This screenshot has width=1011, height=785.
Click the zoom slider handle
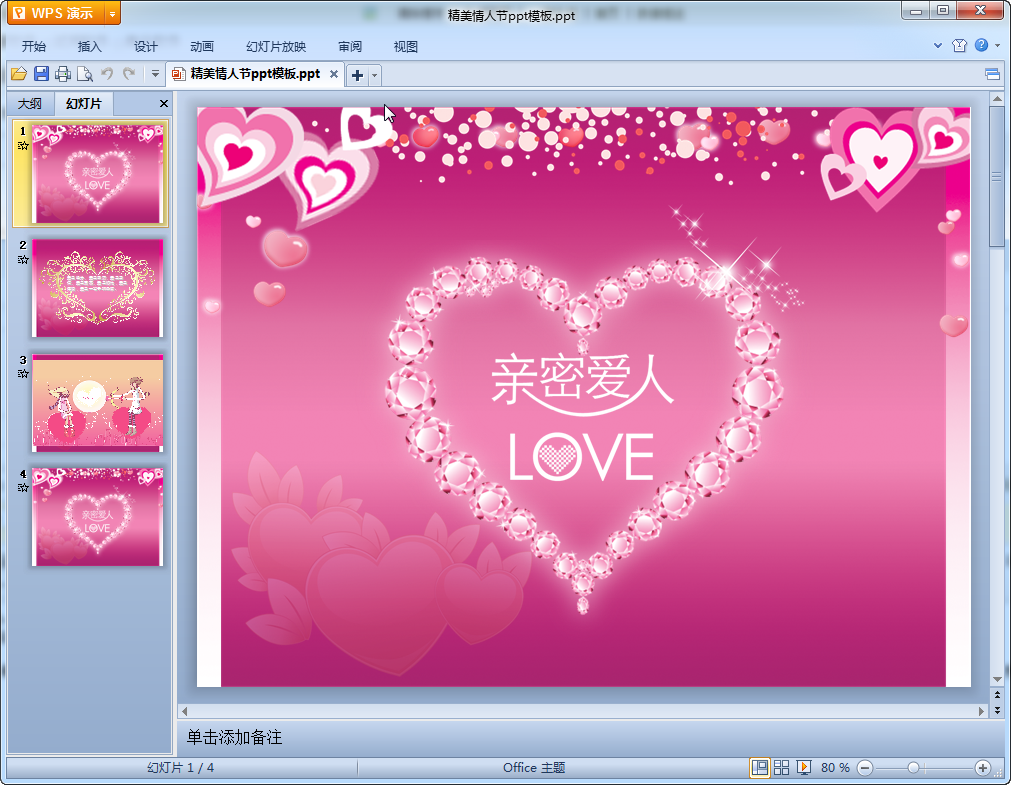click(x=913, y=768)
